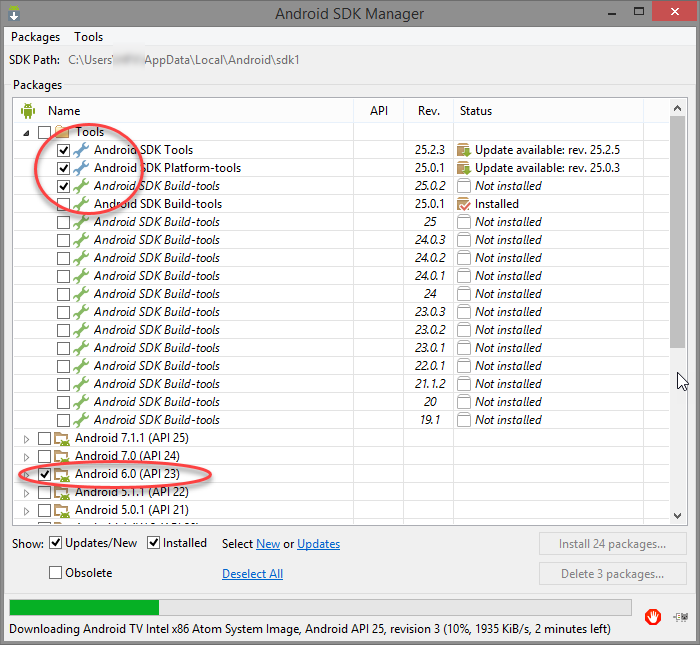Click the Tools folder icon
Image resolution: width=700 pixels, height=645 pixels.
pyautogui.click(x=62, y=132)
